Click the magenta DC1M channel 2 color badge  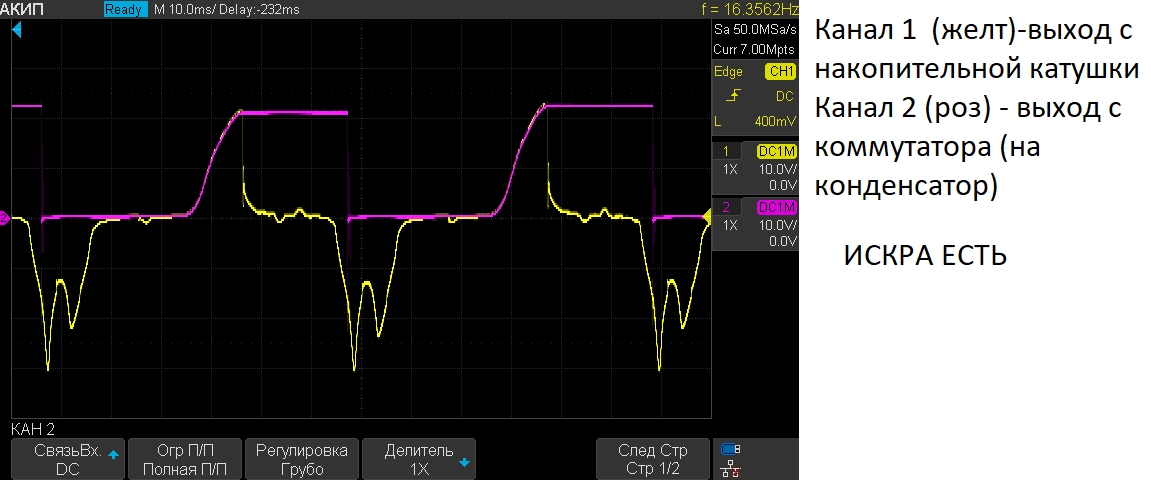776,207
